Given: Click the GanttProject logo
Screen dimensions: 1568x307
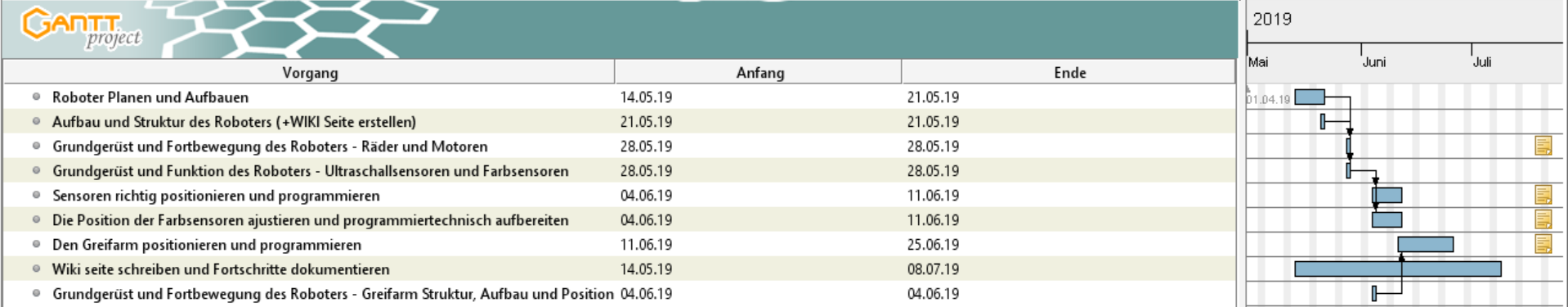Looking at the screenshot, I should click(81, 28).
